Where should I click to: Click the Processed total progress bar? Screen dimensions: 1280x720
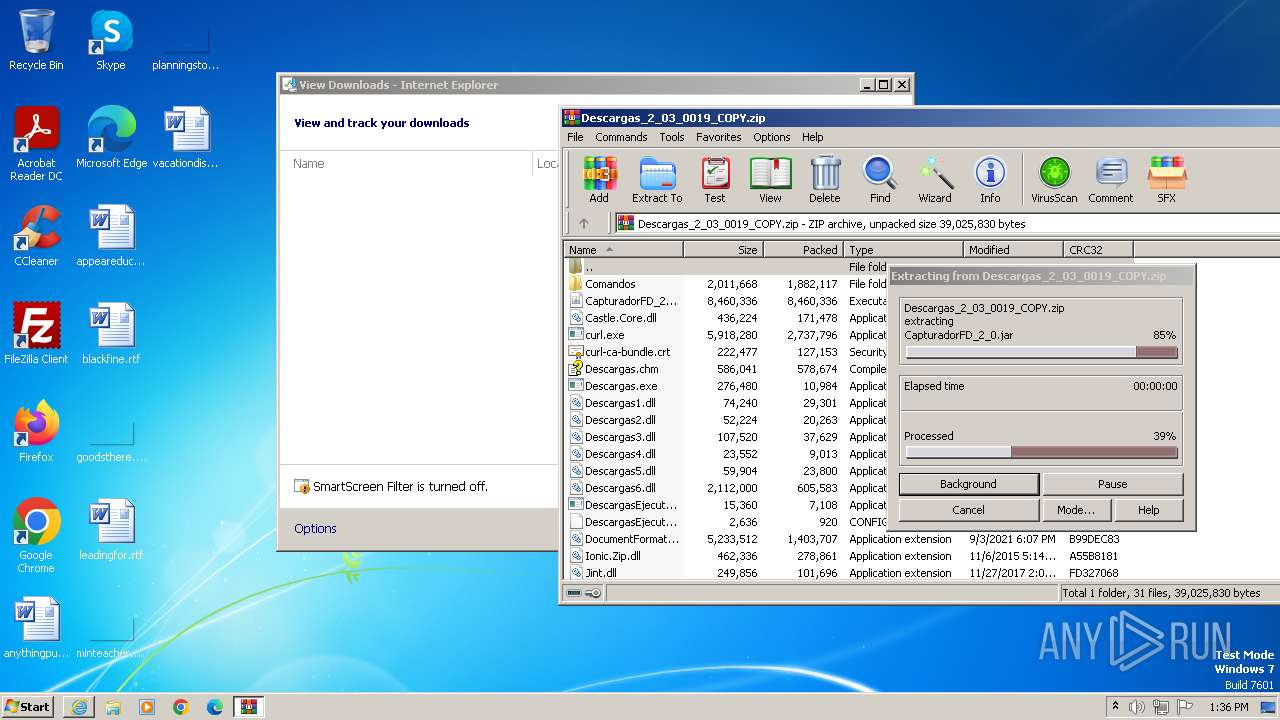coord(1041,452)
